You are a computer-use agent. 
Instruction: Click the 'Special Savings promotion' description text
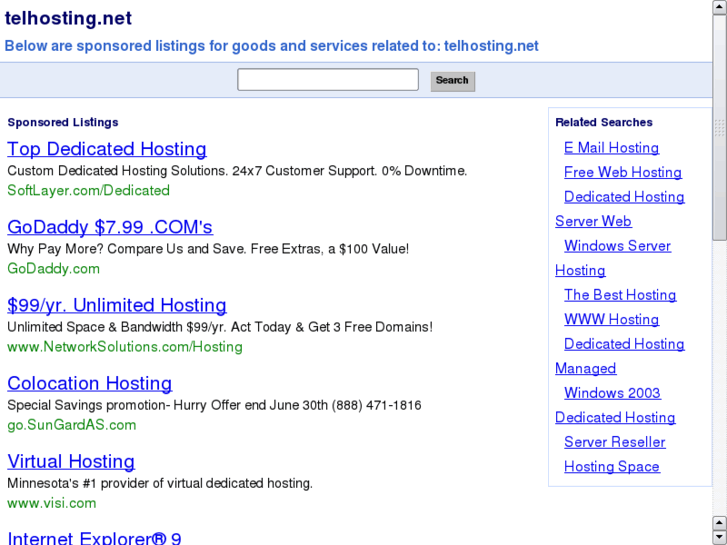coord(214,405)
